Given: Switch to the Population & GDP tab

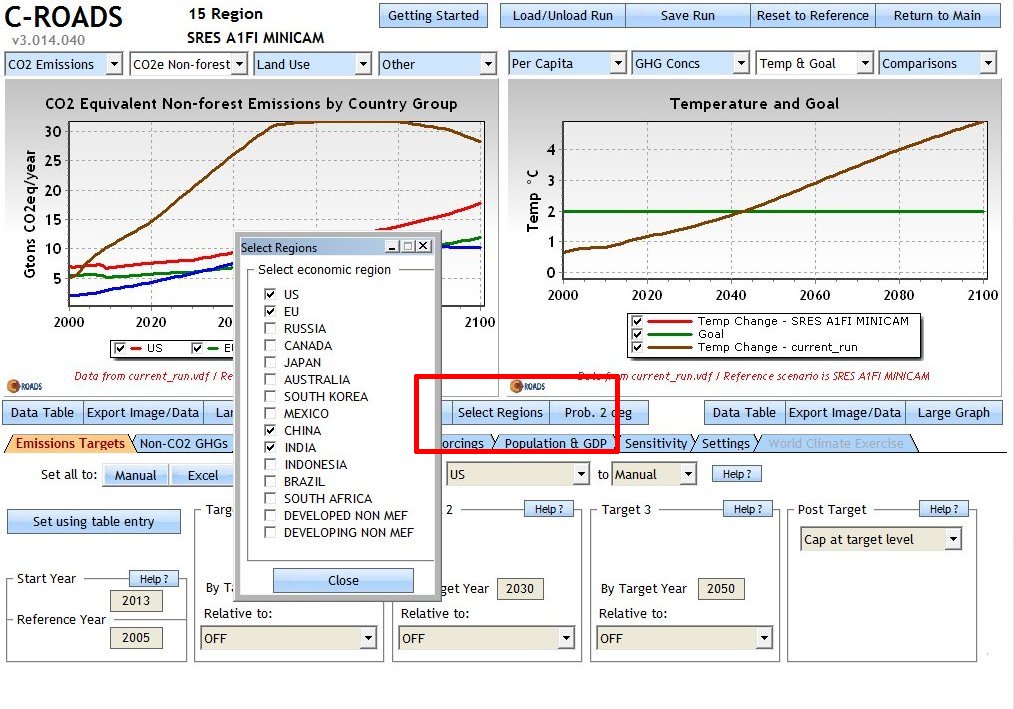Looking at the screenshot, I should tap(556, 443).
